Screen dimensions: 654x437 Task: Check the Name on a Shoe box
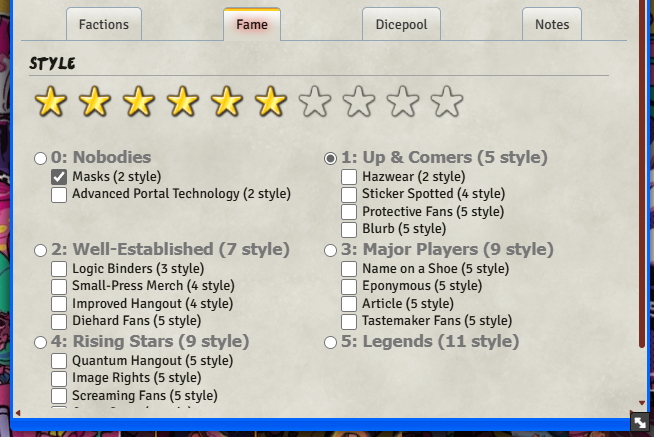(x=349, y=269)
